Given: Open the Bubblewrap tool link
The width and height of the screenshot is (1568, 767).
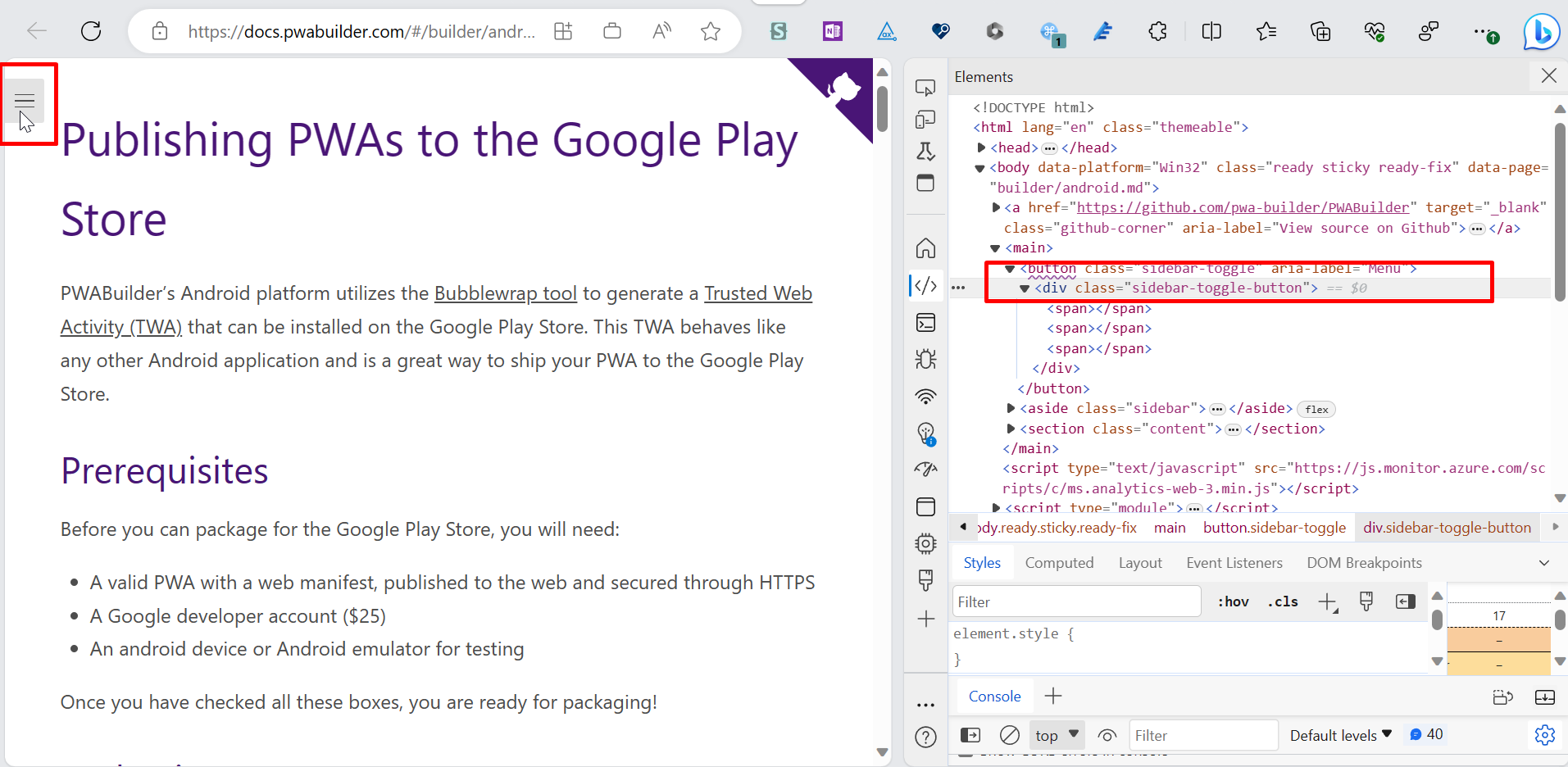Looking at the screenshot, I should click(x=506, y=293).
